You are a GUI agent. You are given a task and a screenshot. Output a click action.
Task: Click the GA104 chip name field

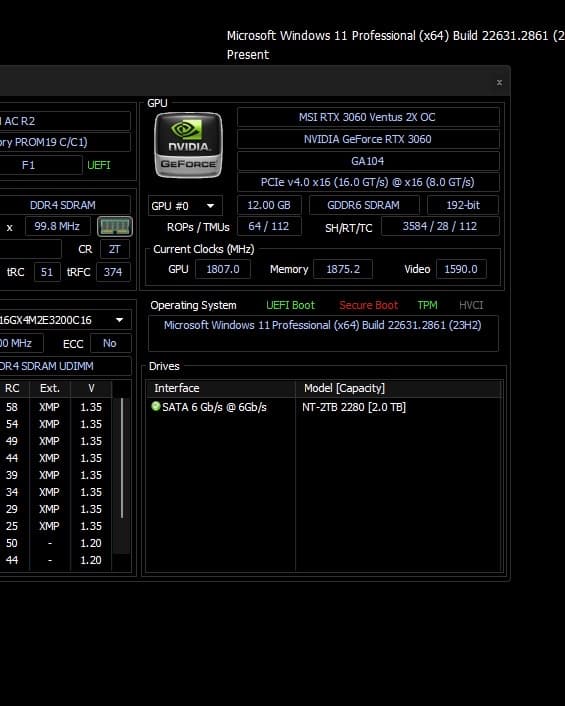[x=368, y=161]
